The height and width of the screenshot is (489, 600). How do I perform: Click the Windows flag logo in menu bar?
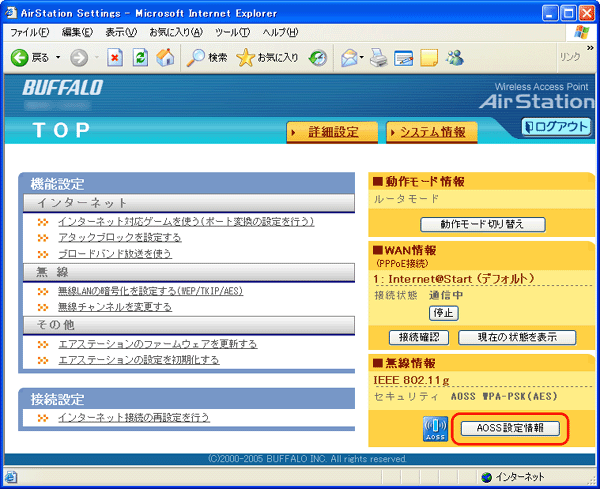pyautogui.click(x=582, y=33)
